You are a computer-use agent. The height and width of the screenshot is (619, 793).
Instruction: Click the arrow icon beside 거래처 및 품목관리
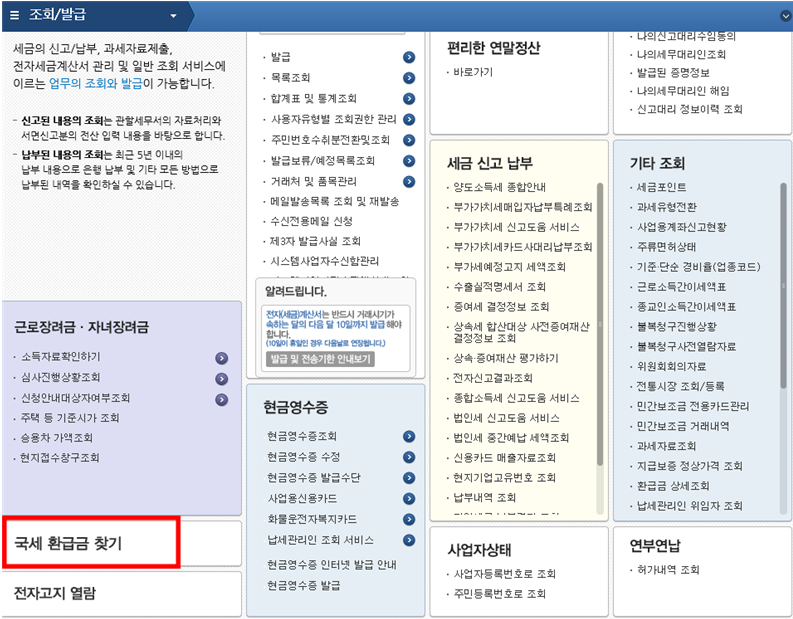pos(409,182)
